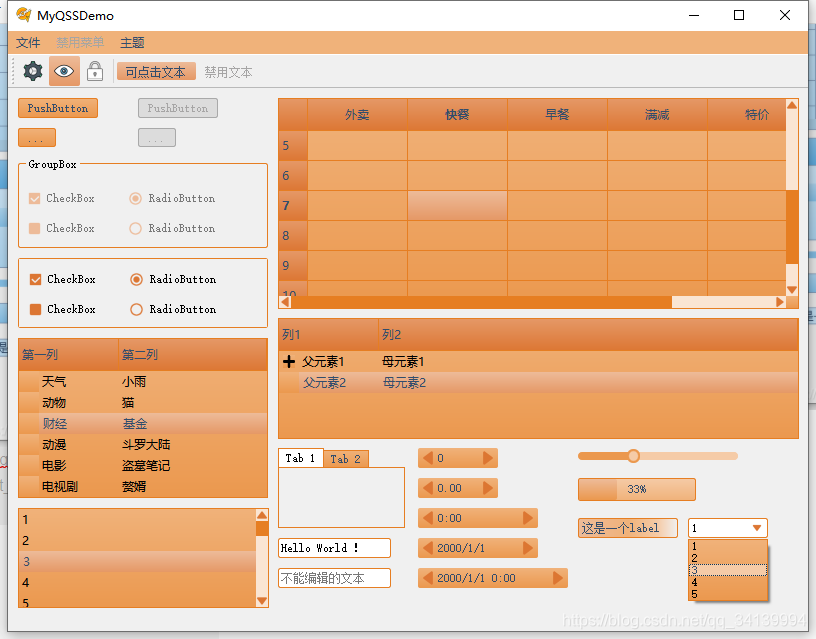The height and width of the screenshot is (639, 816).
Task: Choose option 4 in the dropdown list
Action: [x=728, y=582]
